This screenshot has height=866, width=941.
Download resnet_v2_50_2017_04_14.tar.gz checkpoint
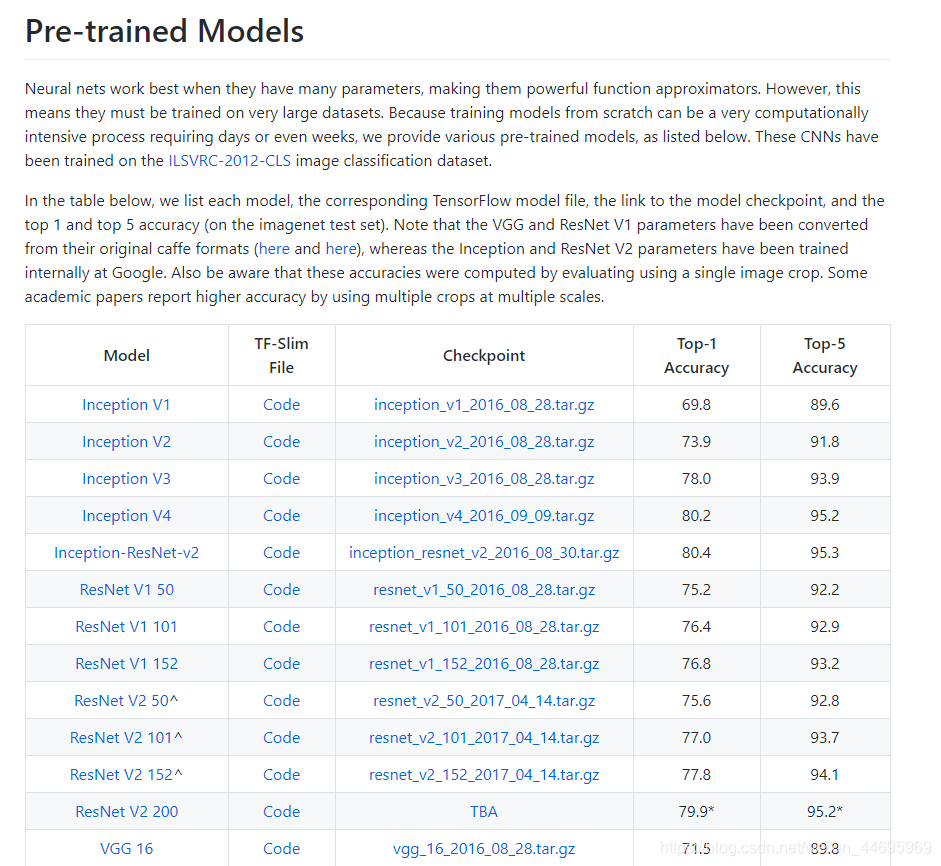(484, 701)
